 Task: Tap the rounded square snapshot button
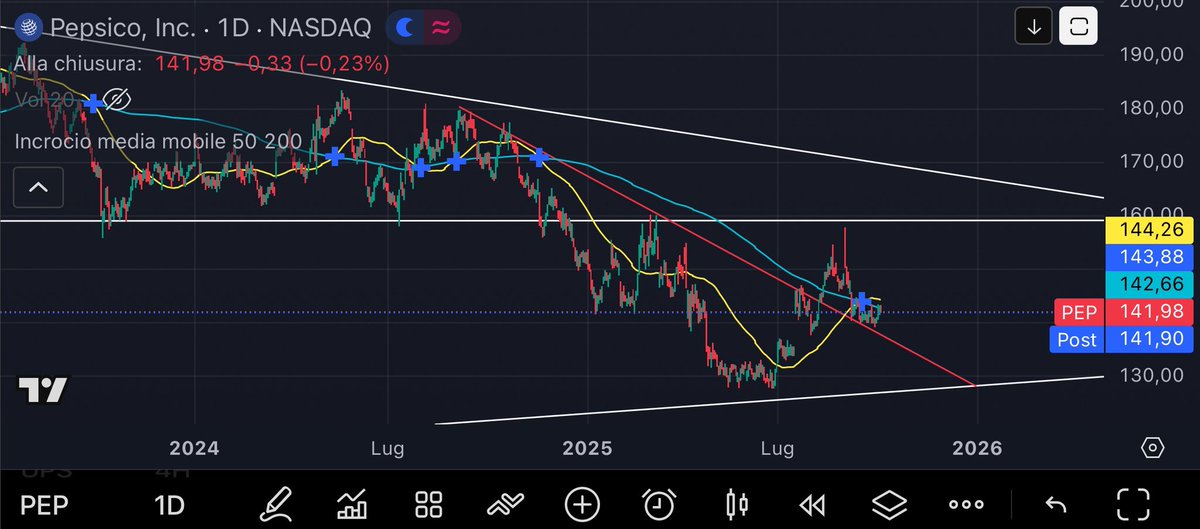(x=1079, y=28)
